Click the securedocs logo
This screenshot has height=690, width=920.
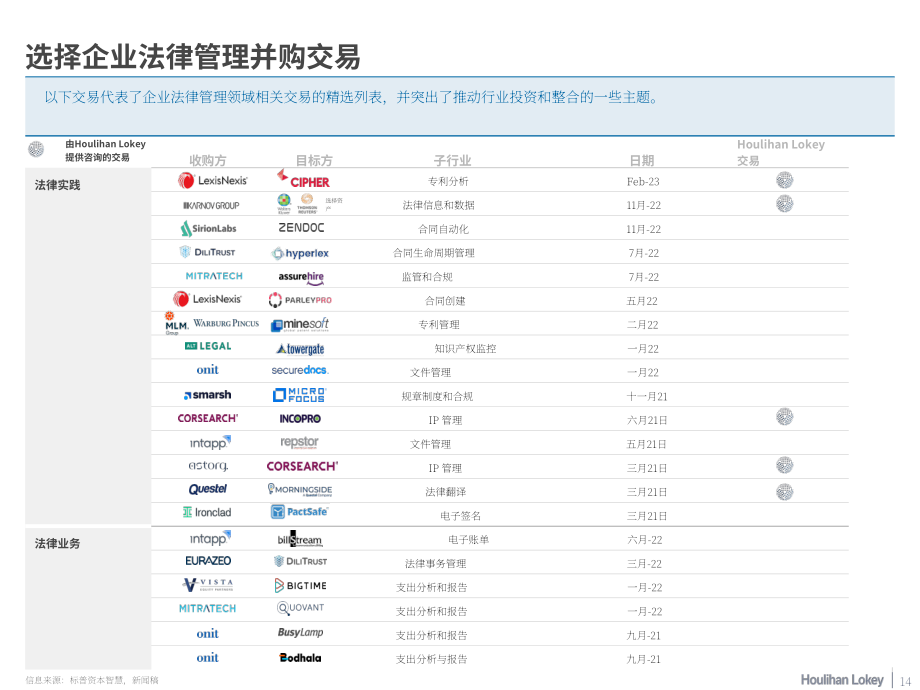point(300,370)
